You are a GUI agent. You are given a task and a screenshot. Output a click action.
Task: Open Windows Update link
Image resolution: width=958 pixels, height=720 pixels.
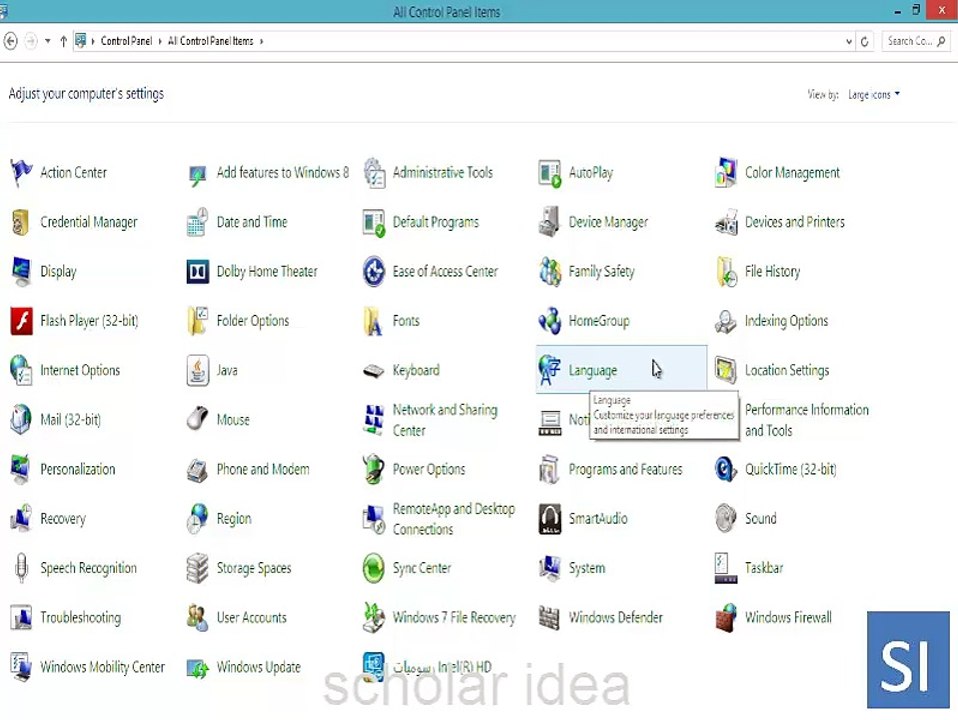tap(258, 667)
